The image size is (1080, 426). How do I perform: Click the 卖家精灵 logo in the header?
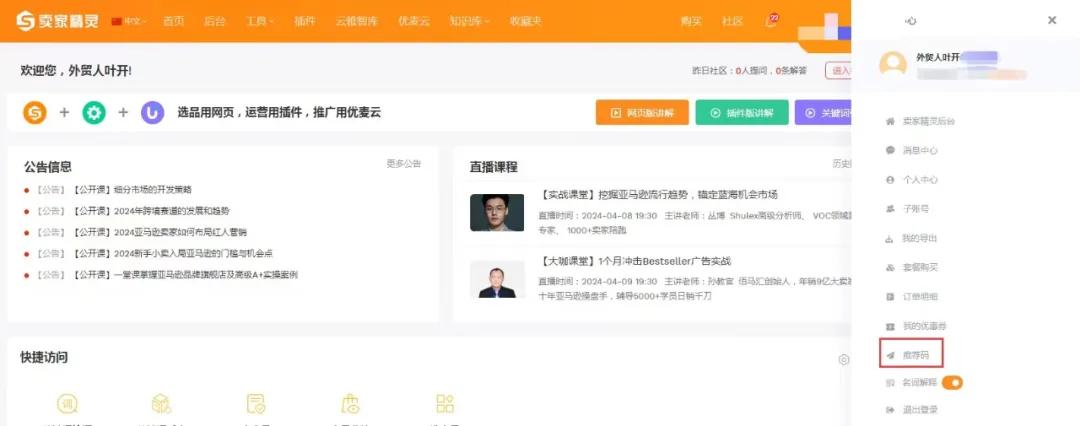click(59, 21)
